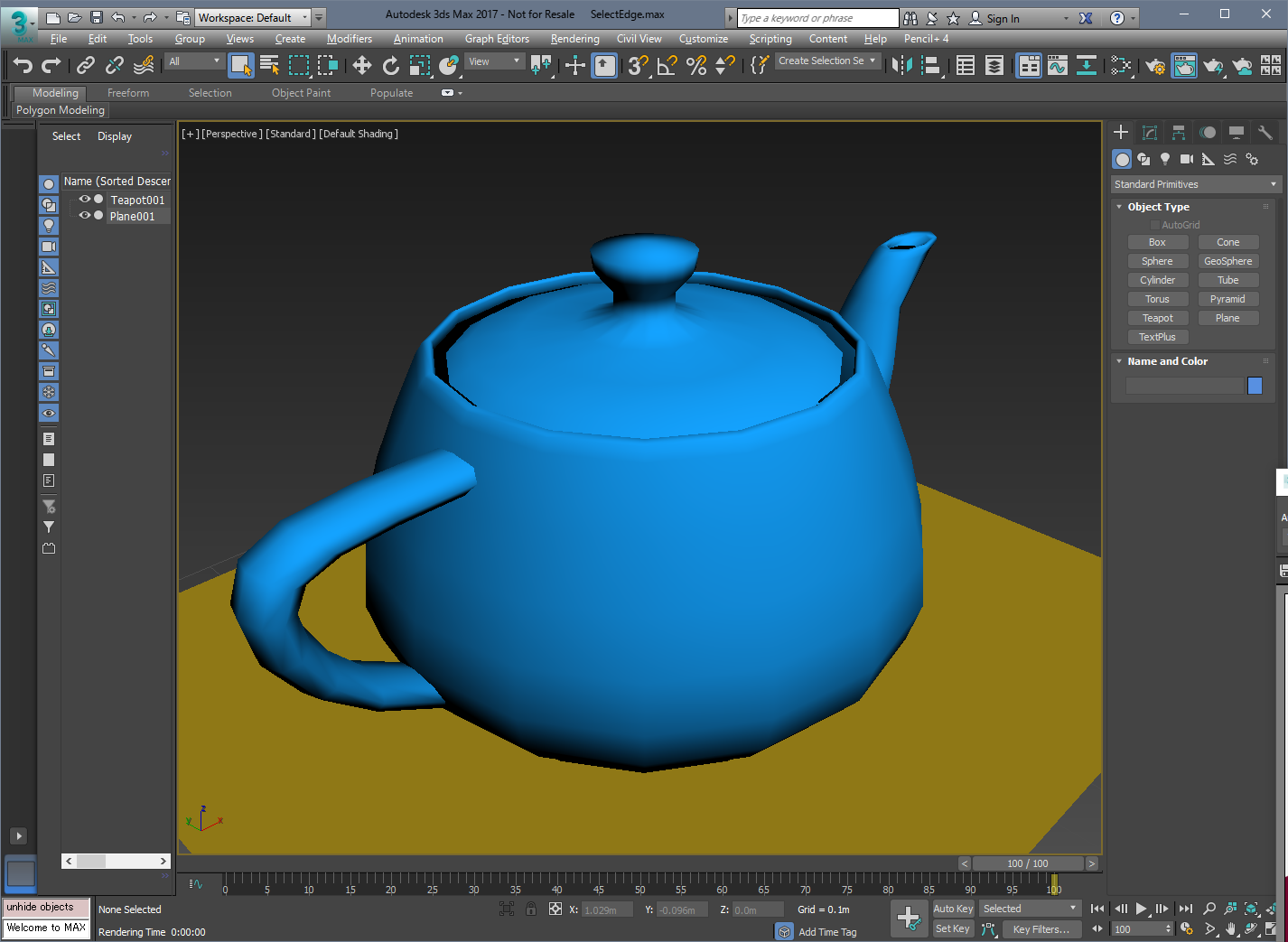Open the Standard Primitives dropdown
Viewport: 1288px width, 942px height.
tap(1195, 184)
